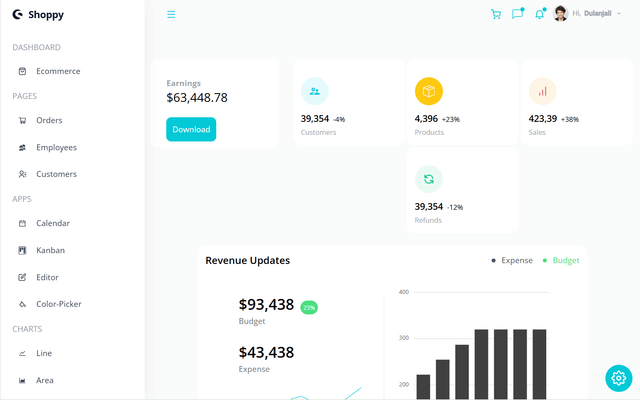Screen dimensions: 640x400
Task: Click the 423,39 sales value
Action: coord(543,119)
